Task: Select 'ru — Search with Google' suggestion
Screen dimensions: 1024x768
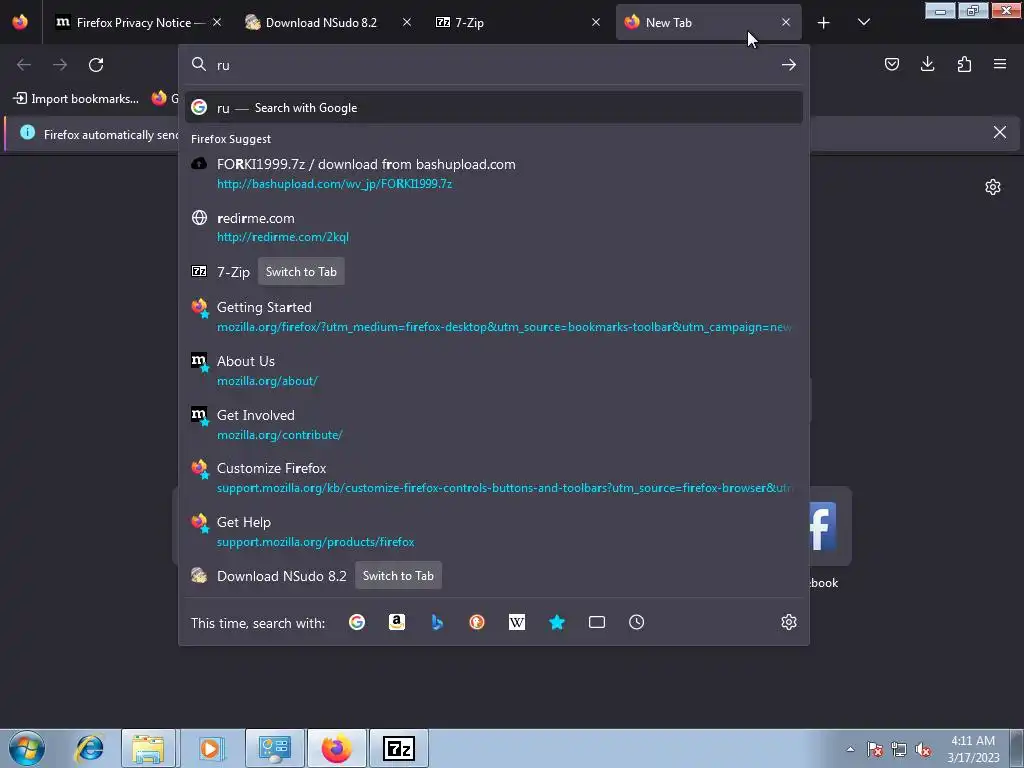Action: [494, 108]
